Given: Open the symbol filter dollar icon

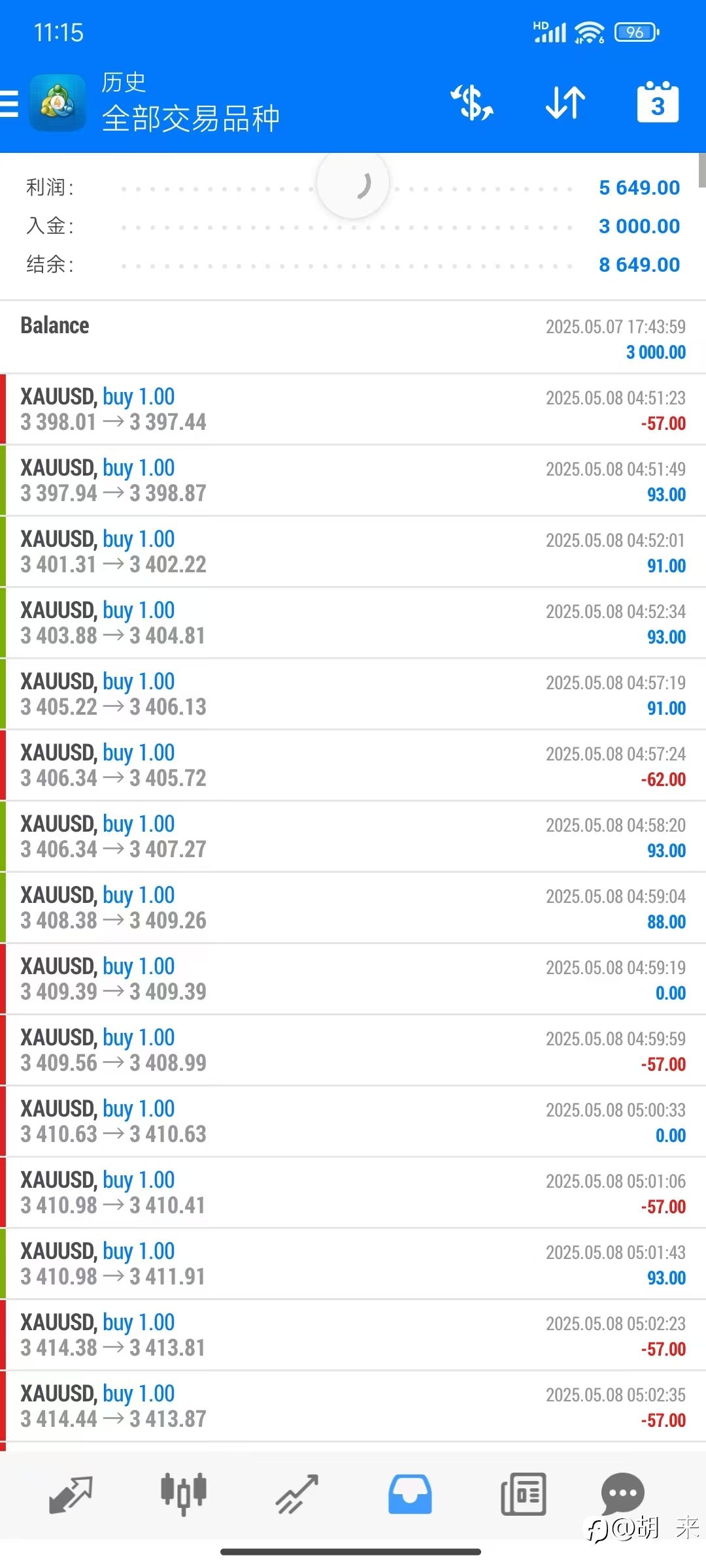Looking at the screenshot, I should click(x=471, y=103).
